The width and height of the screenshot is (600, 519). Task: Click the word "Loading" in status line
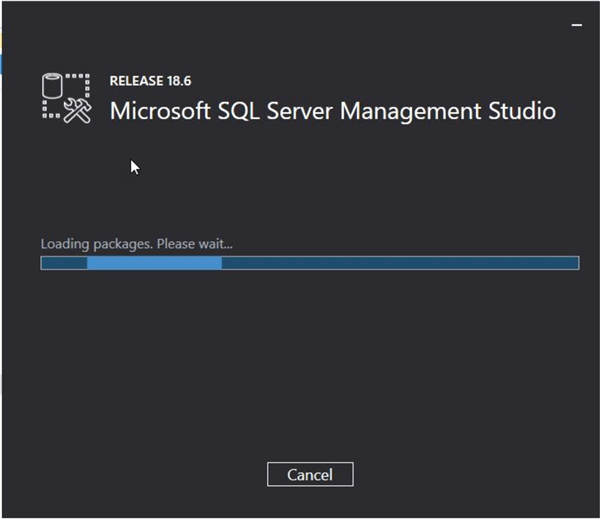[62, 244]
